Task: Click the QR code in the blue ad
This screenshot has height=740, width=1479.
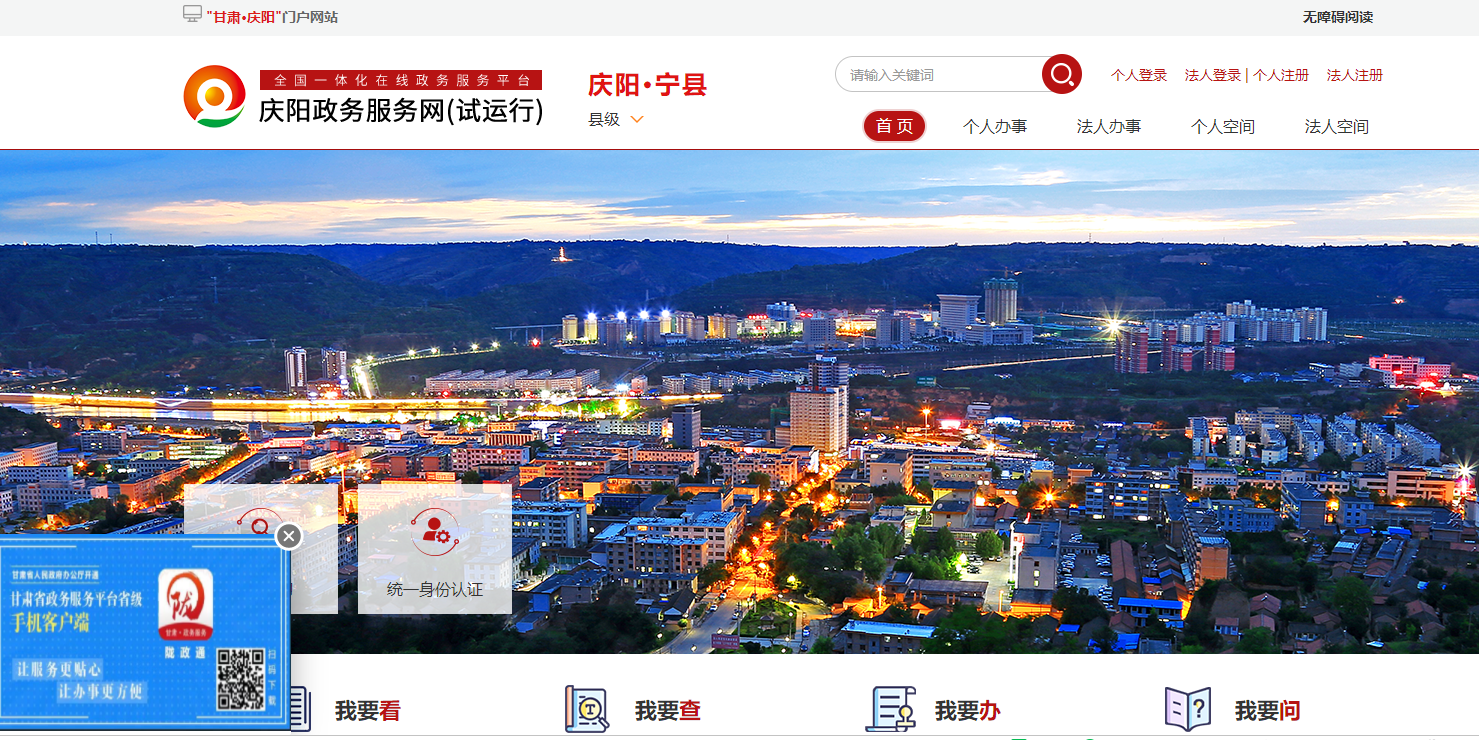Action: click(x=240, y=680)
